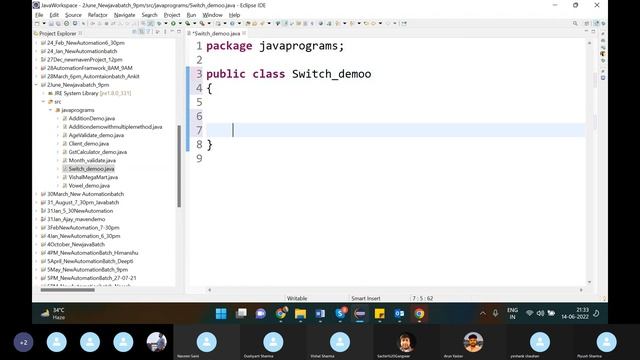Open the Run menu

click(x=191, y=15)
